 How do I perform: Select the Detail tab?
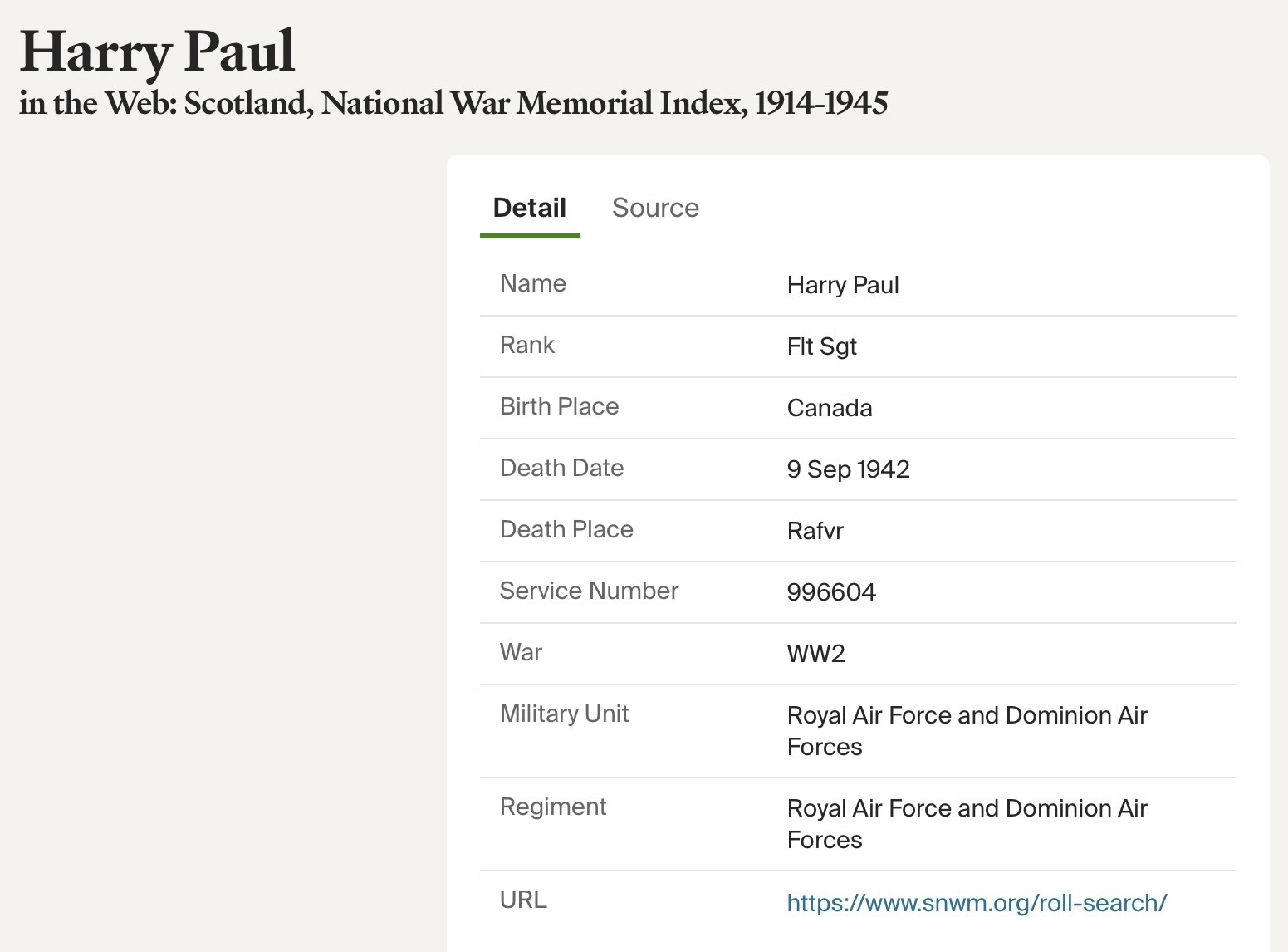pyautogui.click(x=529, y=208)
